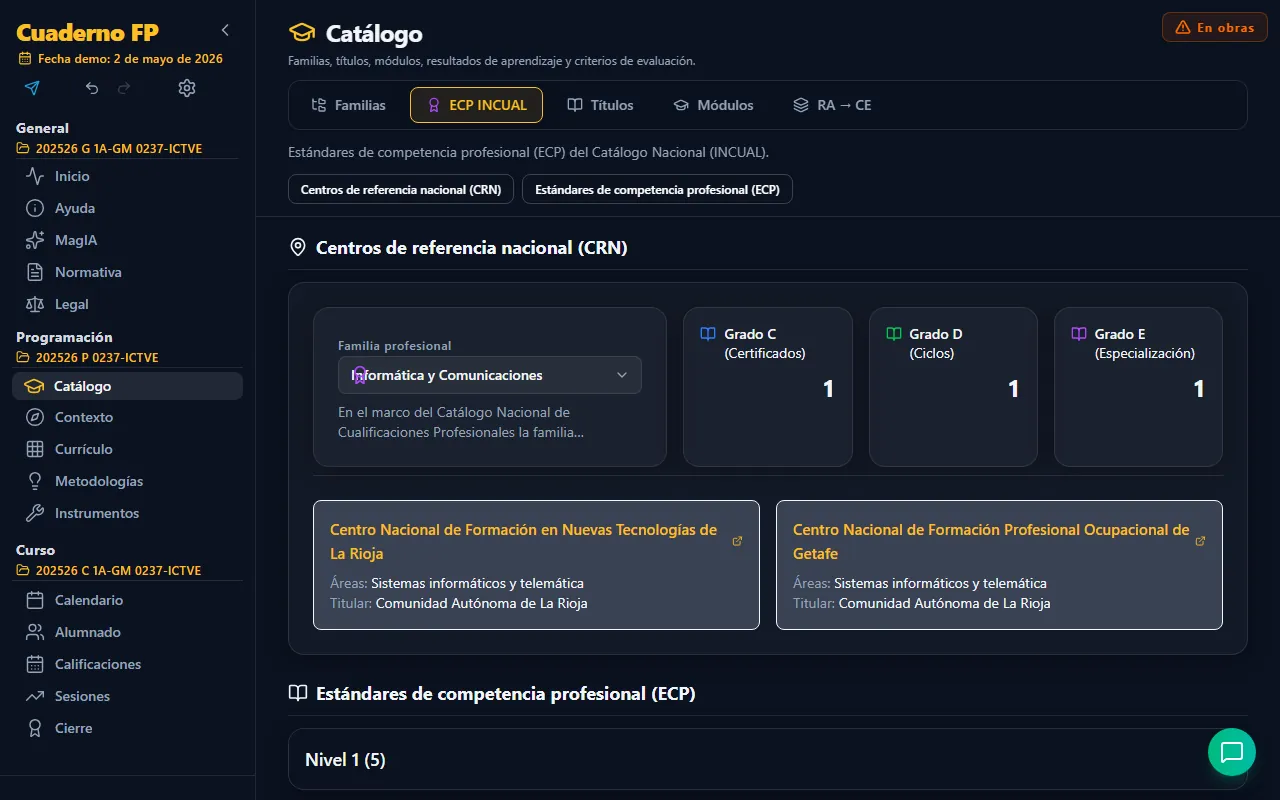Select Contexto in Programación
This screenshot has width=1280, height=800.
pyautogui.click(x=127, y=417)
